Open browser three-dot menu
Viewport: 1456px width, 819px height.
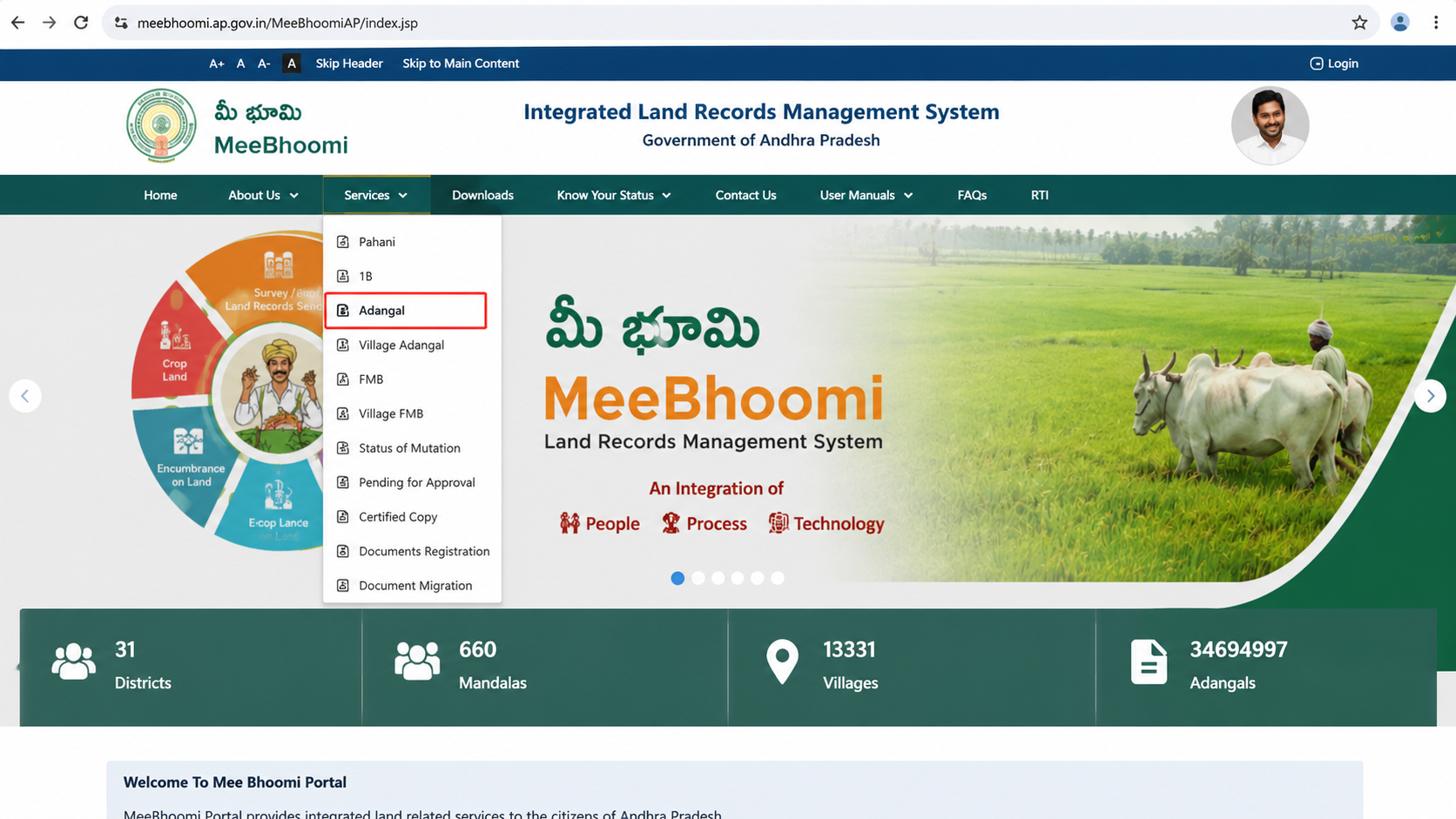[x=1436, y=23]
